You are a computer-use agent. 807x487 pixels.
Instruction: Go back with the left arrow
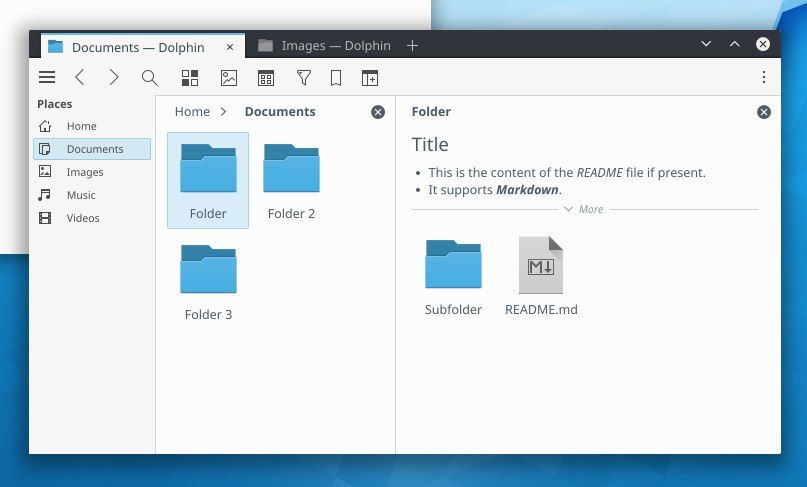(79, 77)
